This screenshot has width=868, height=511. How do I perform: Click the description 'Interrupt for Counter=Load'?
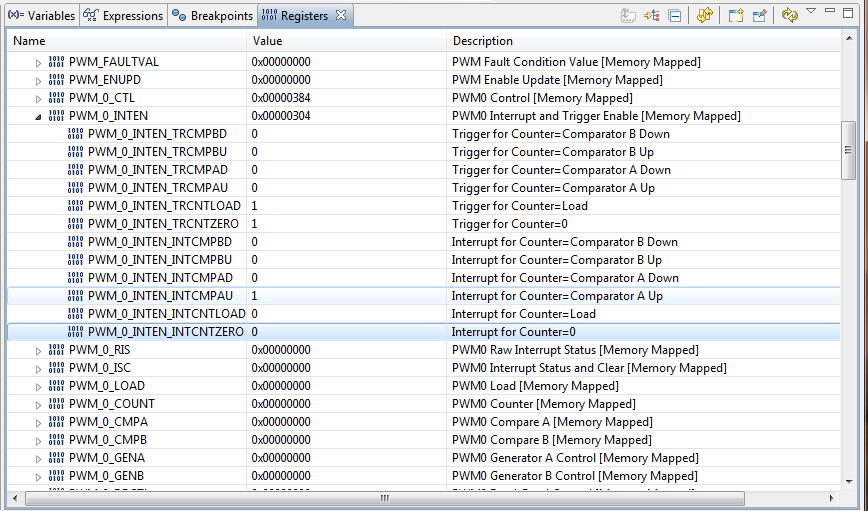coord(524,314)
